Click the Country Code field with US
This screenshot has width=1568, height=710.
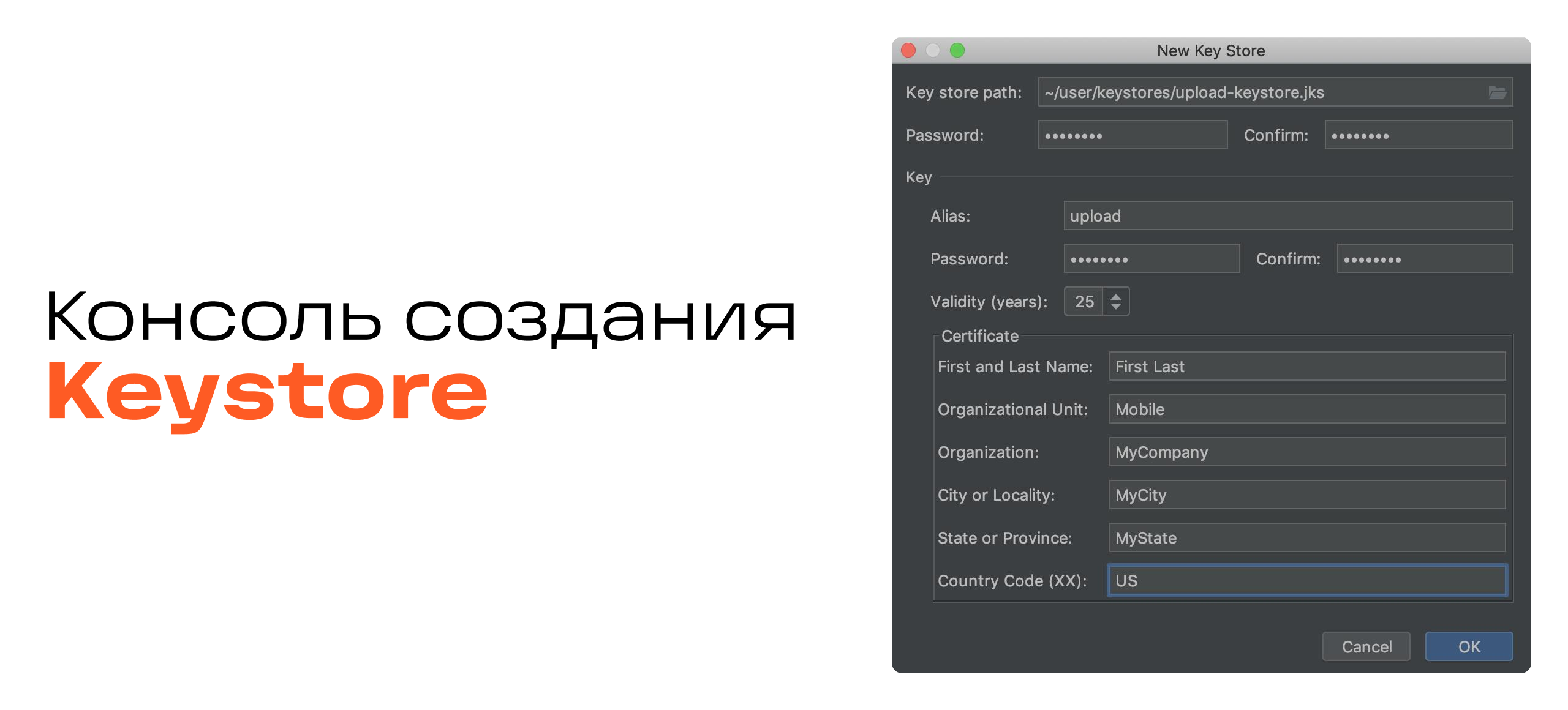(1306, 581)
